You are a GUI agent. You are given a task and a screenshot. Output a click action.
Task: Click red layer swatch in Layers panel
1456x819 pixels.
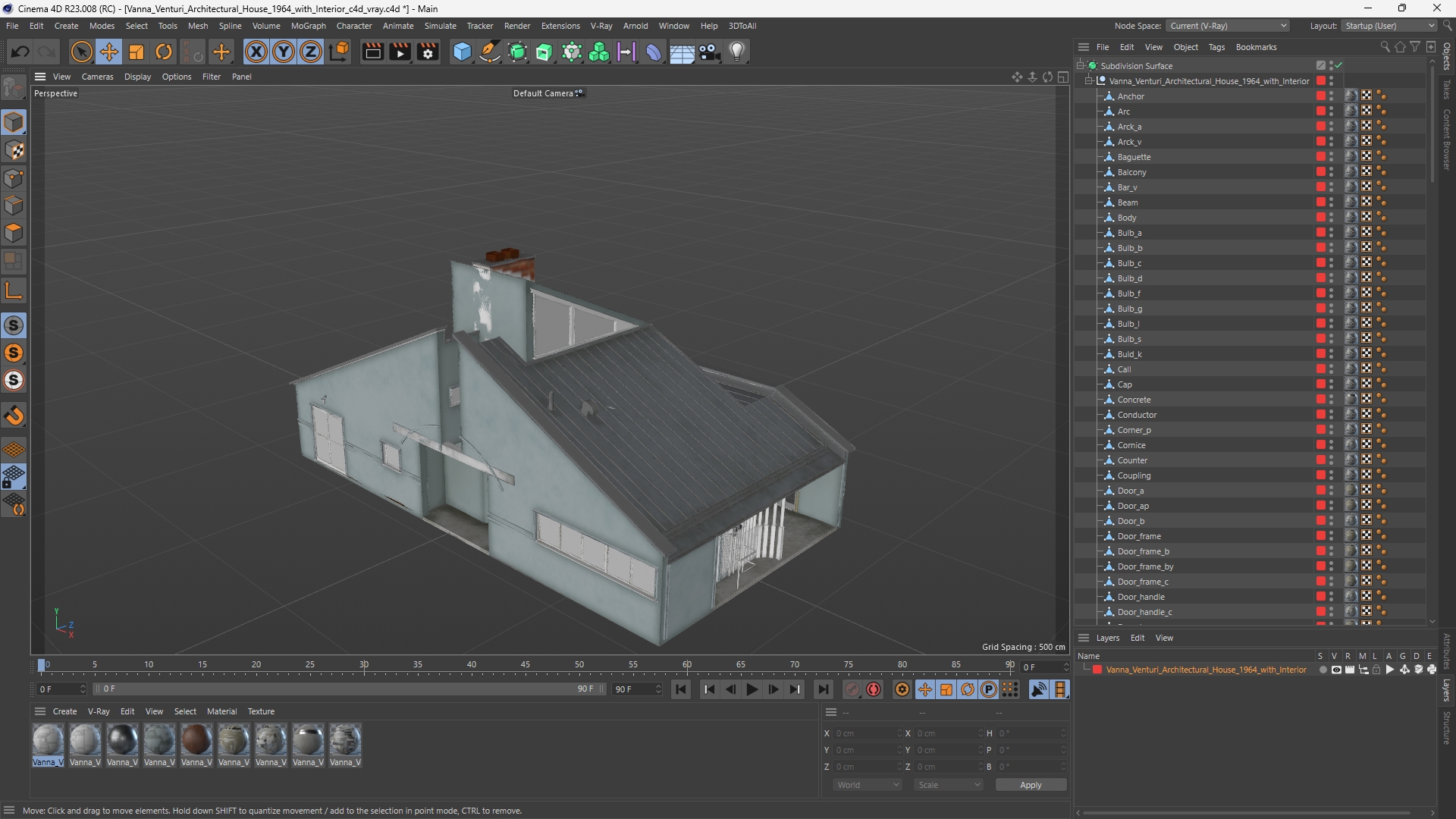[x=1097, y=670]
